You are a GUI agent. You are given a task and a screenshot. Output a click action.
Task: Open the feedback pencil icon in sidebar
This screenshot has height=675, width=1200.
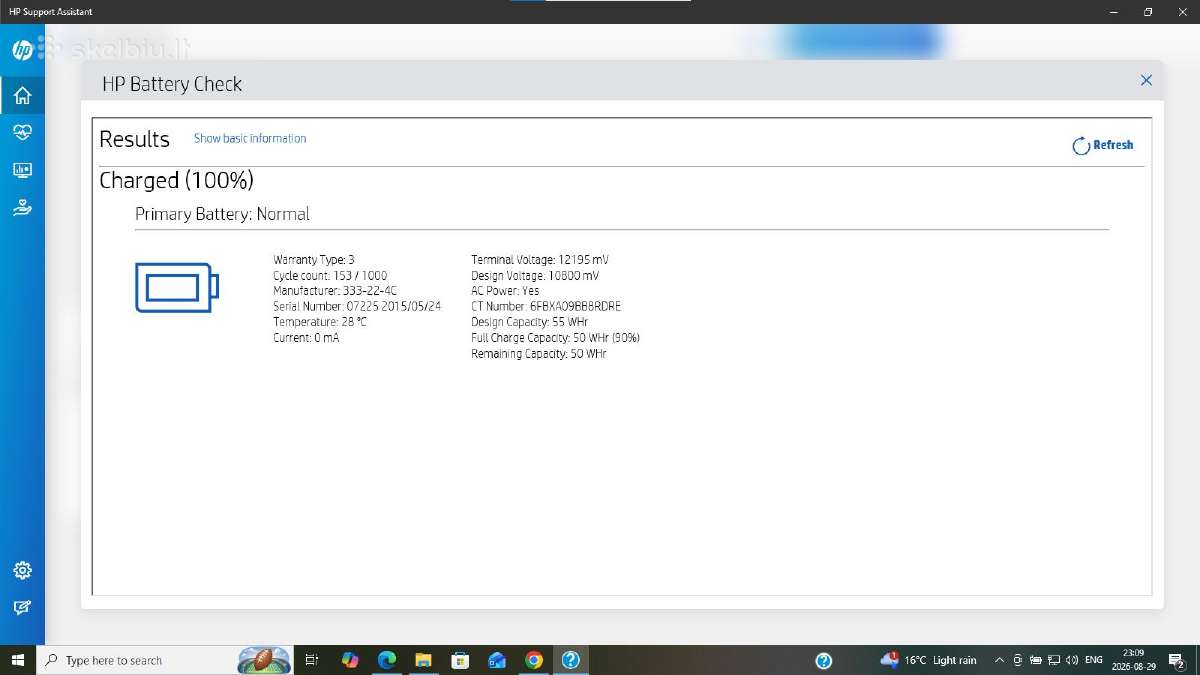pyautogui.click(x=22, y=607)
